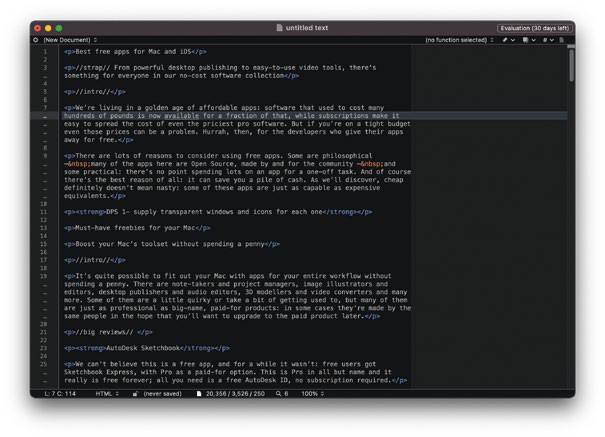Click the vertical scrollbar thumb
The height and width of the screenshot is (437, 605).
pyautogui.click(x=571, y=66)
